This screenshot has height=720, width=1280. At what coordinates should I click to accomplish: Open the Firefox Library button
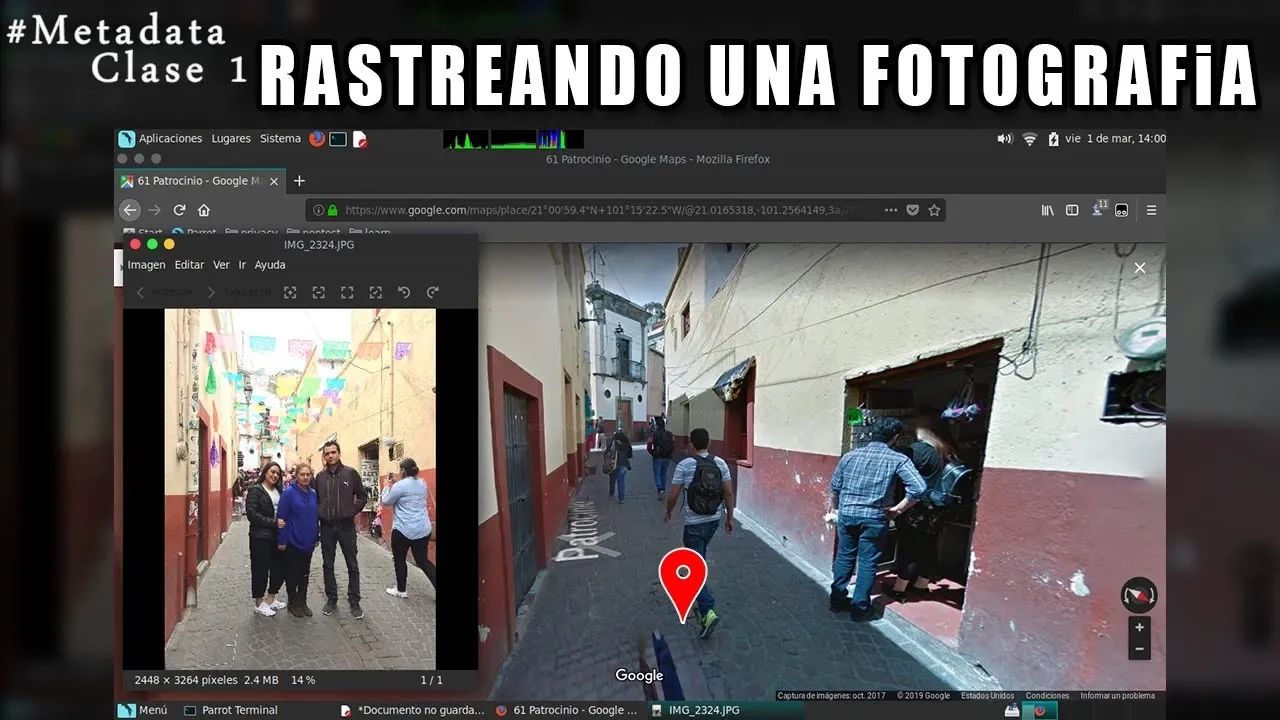1048,210
